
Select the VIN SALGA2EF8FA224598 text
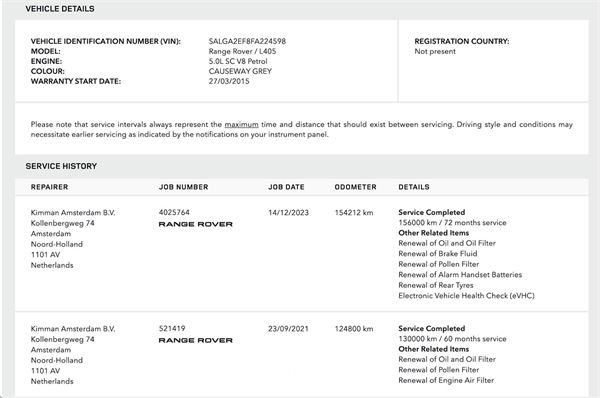(x=247, y=41)
